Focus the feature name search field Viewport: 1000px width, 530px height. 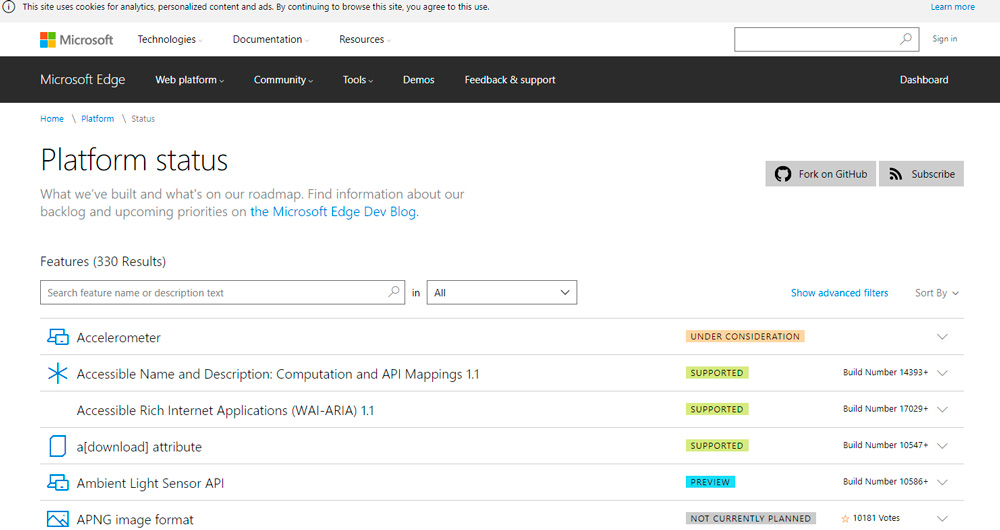[x=215, y=293]
